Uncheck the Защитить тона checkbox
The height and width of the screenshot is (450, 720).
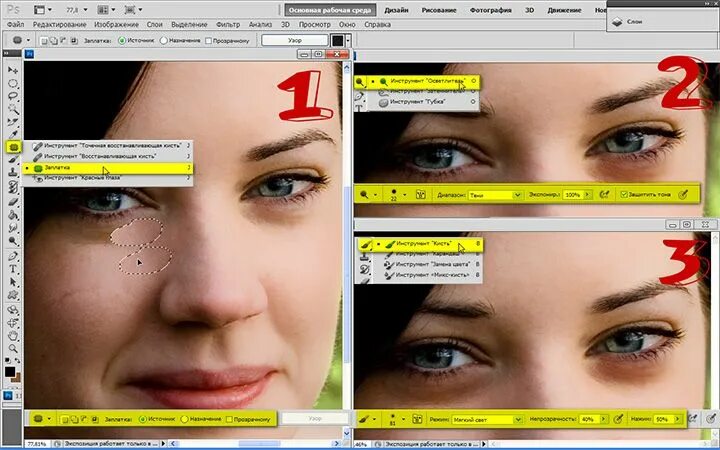623,195
